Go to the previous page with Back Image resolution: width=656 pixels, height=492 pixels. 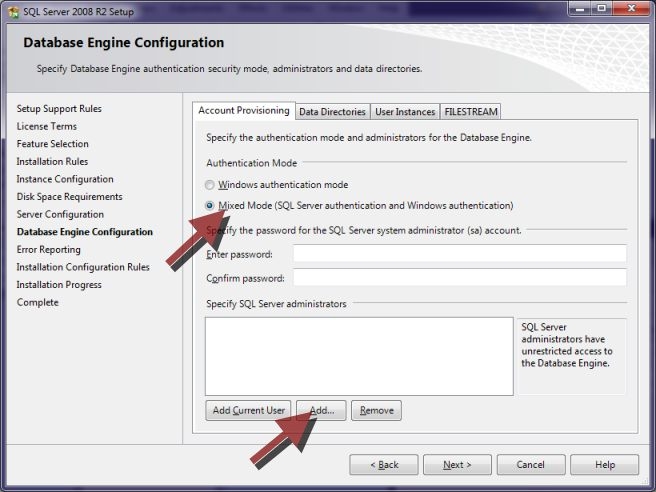[x=384, y=465]
